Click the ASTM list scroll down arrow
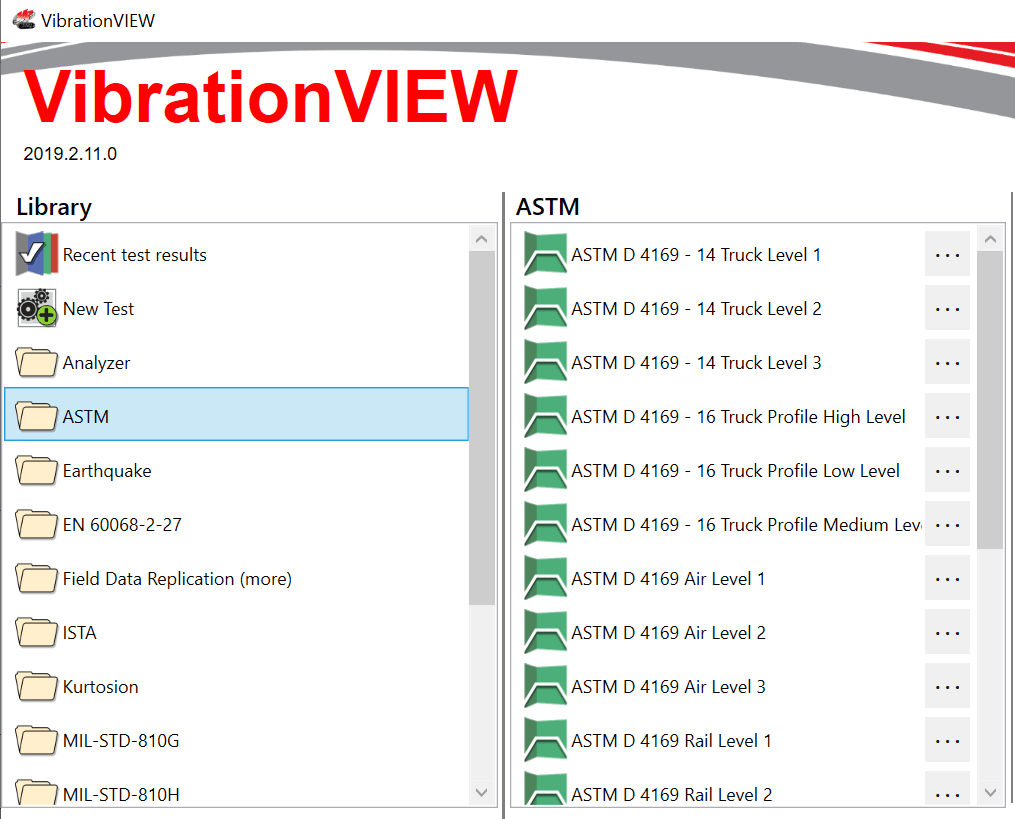 coord(990,792)
